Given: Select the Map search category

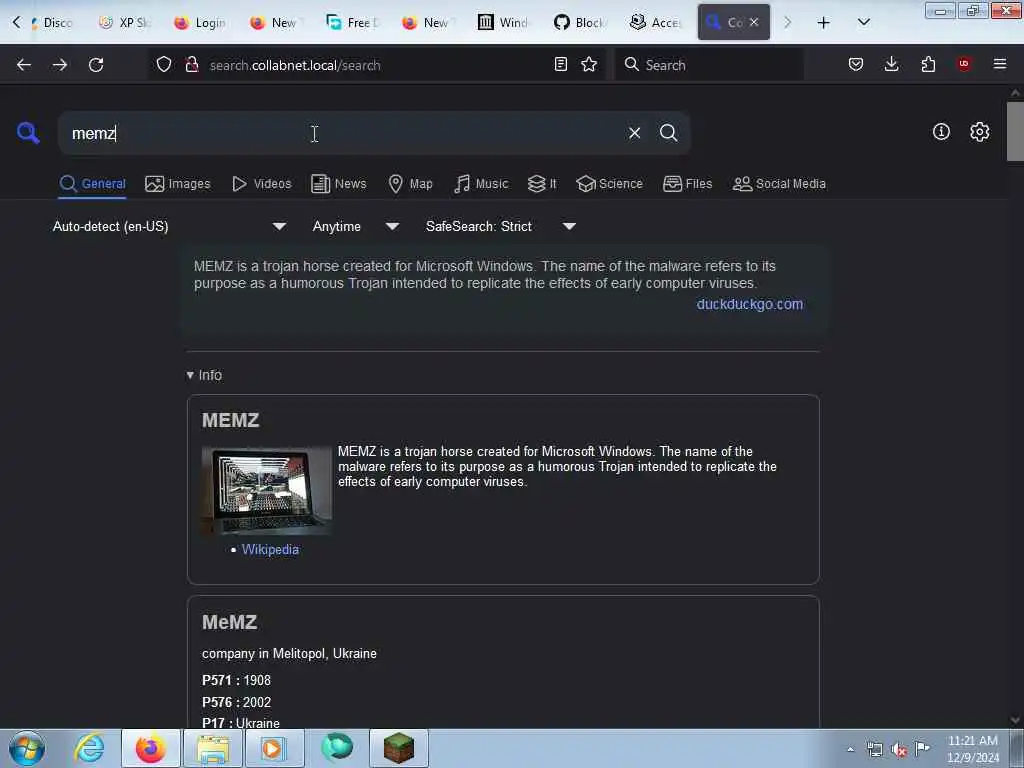Looking at the screenshot, I should click(410, 184).
